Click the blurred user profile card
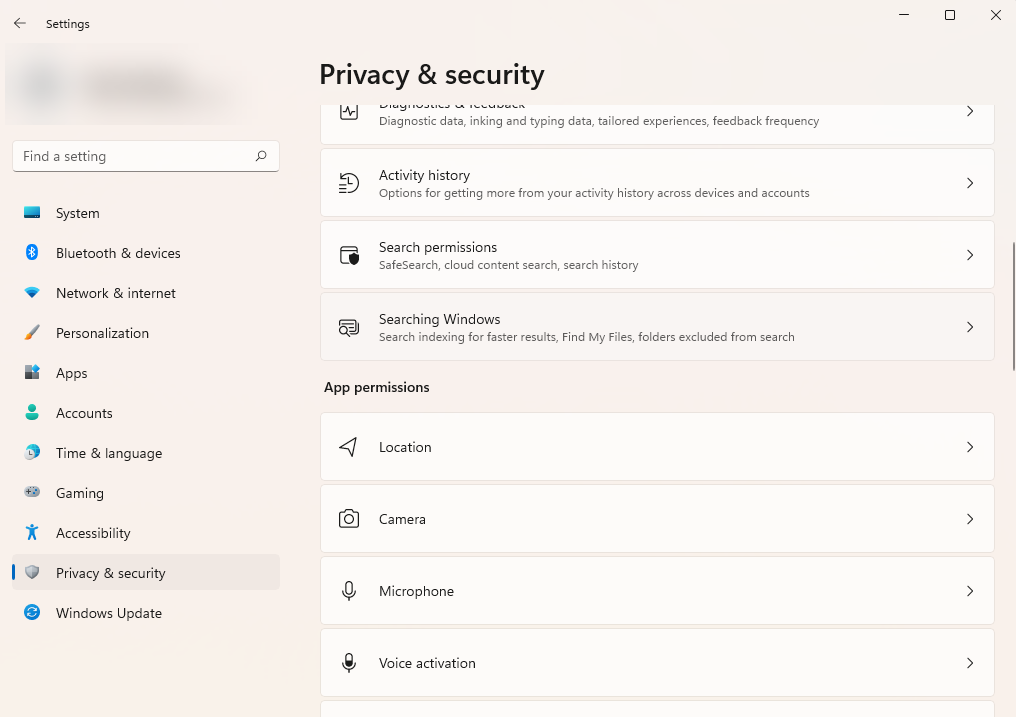 click(x=130, y=84)
